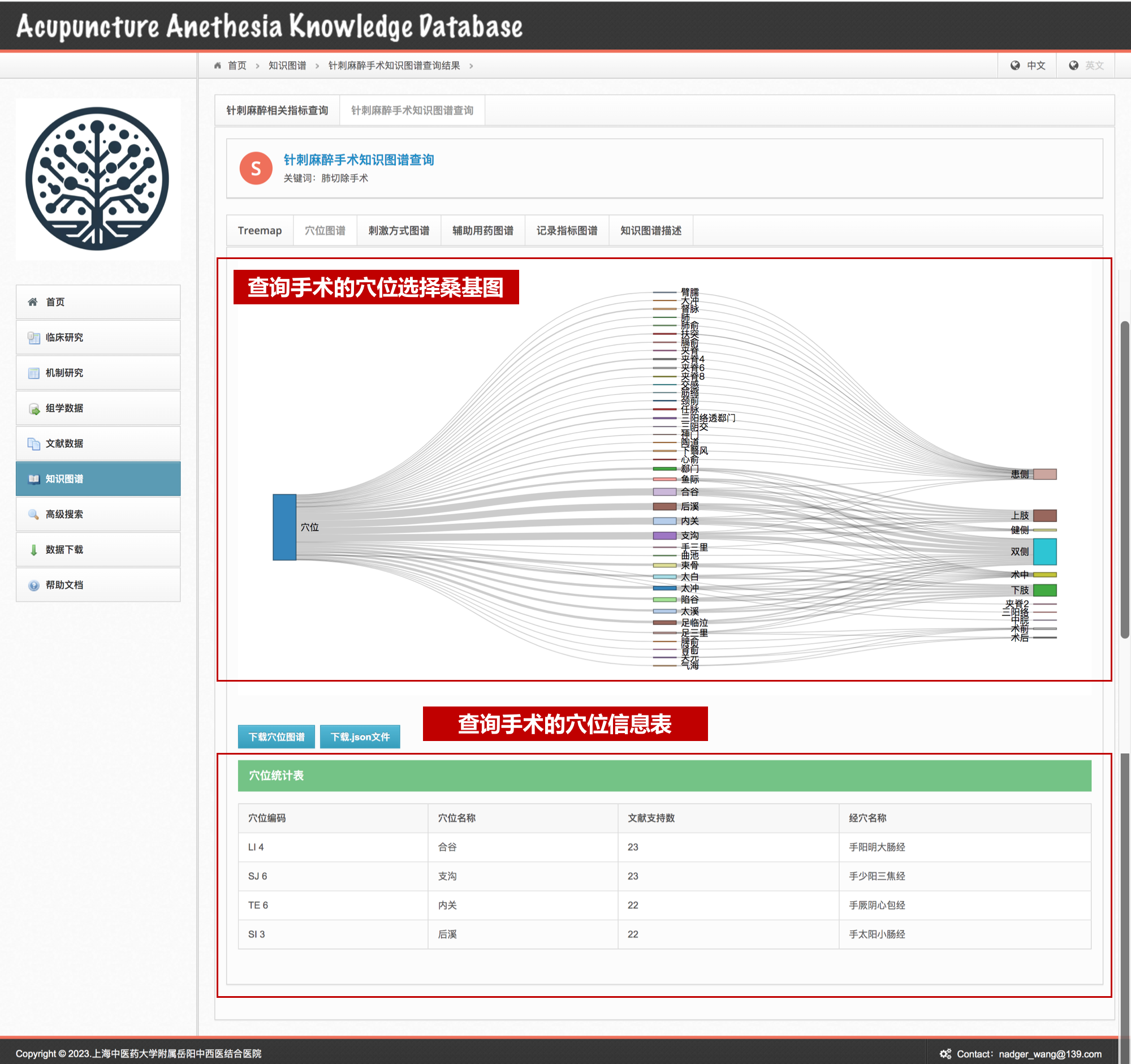Screen dimensions: 1131x1064
Task: Open 针刺麻醉手术知识图谱查询 tab
Action: (412, 110)
